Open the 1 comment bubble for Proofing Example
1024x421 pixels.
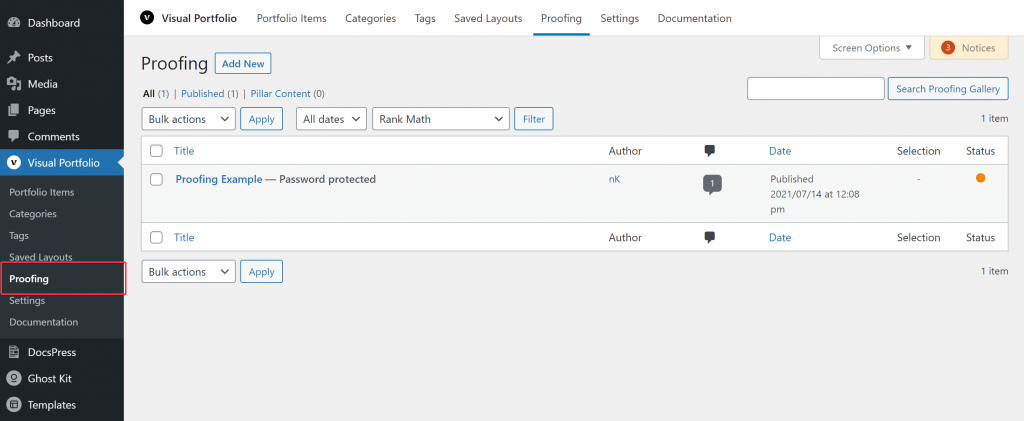[712, 185]
